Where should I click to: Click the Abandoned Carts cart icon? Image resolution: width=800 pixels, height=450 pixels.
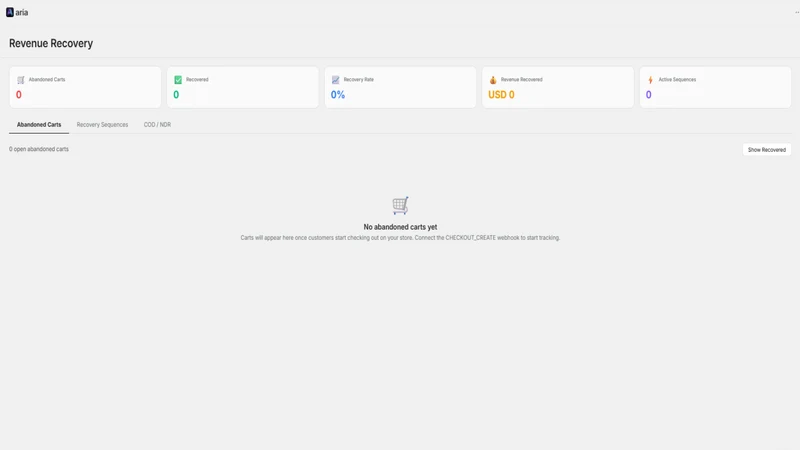(x=21, y=80)
